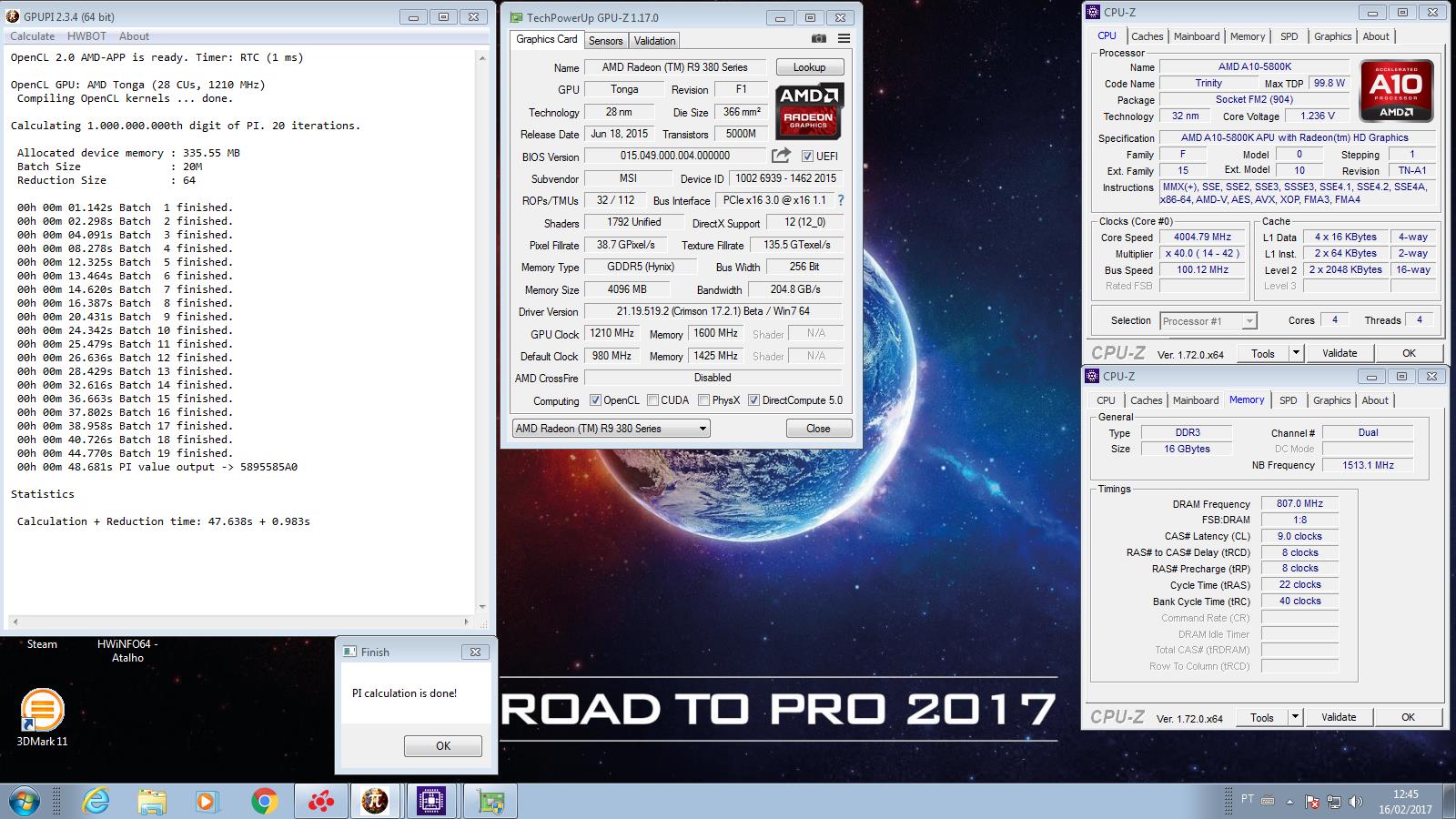Switch to CPU-Z purple chip taskbar icon
This screenshot has height=819, width=1456.
pos(431,801)
